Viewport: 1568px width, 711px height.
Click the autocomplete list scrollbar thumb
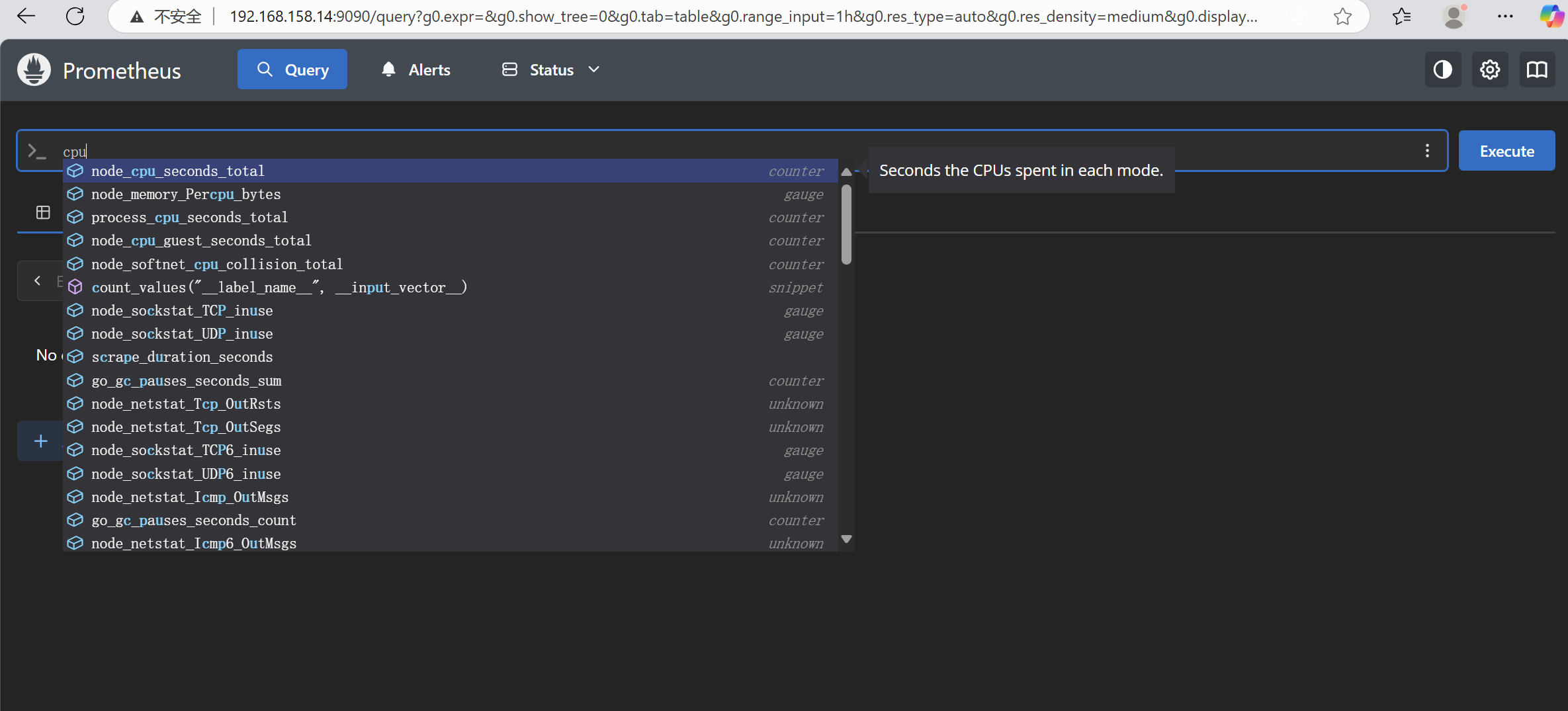846,225
